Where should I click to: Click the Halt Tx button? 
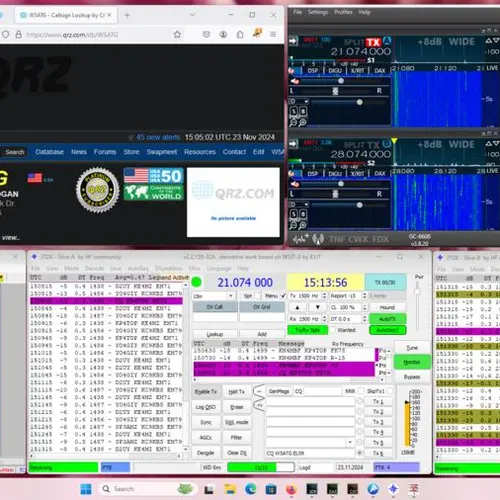236,391
